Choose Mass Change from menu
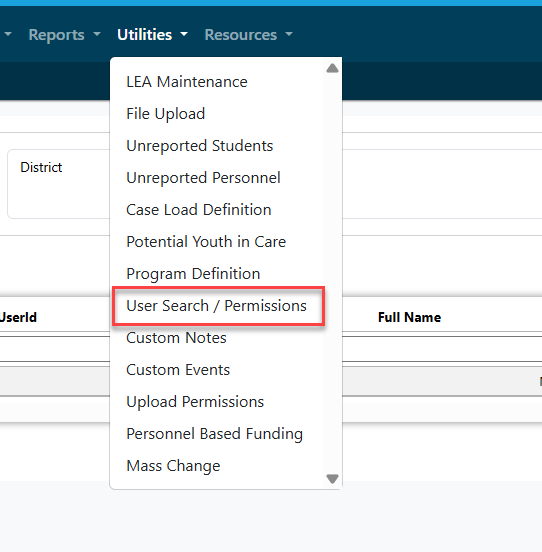Image resolution: width=542 pixels, height=552 pixels. click(x=173, y=466)
